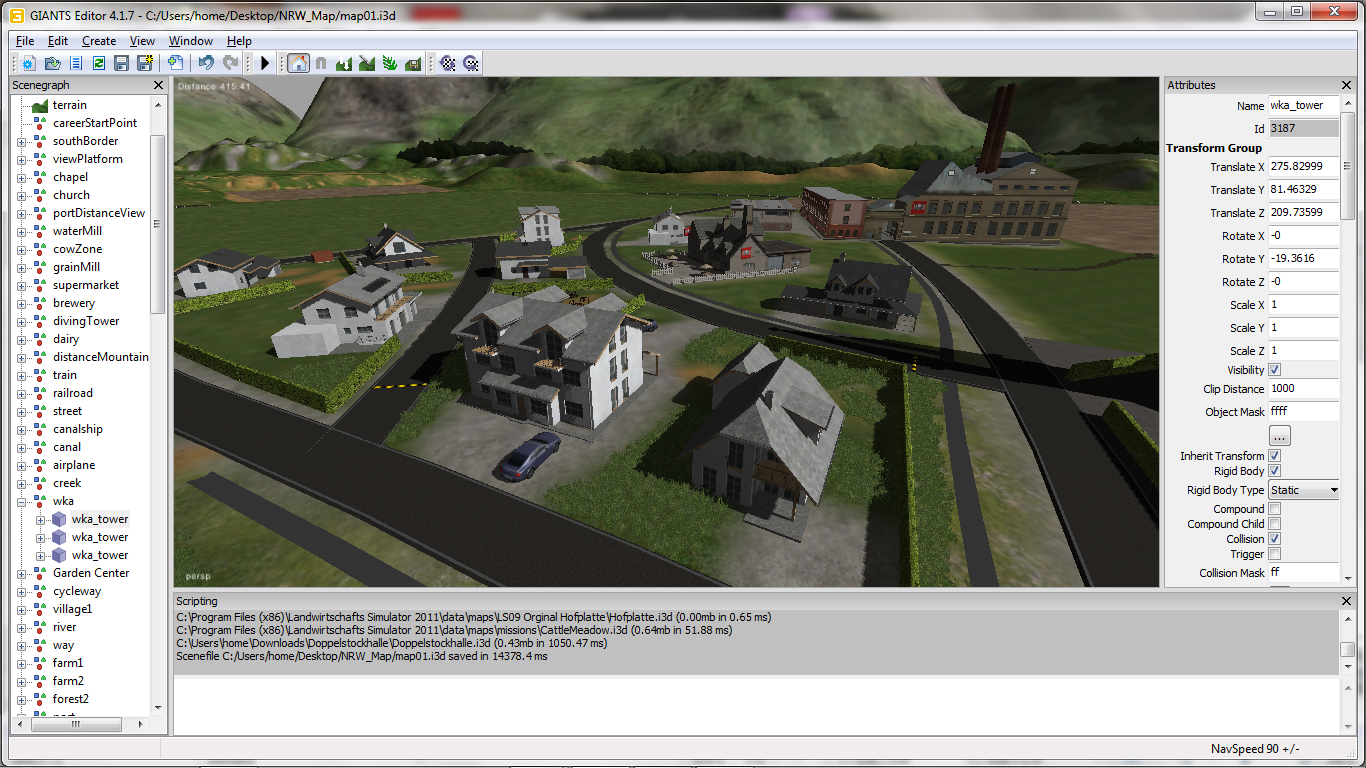Enable the Compound checkbox
The image size is (1366, 768).
1275,509
